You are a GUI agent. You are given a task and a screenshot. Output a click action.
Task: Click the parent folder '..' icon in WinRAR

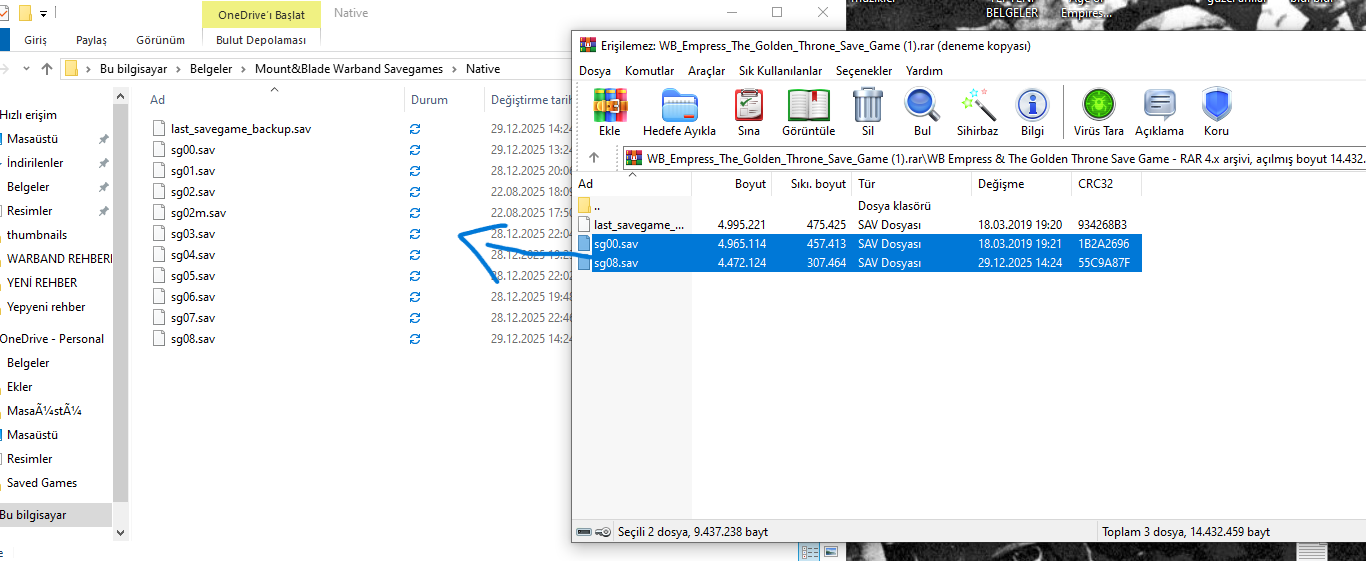click(585, 205)
